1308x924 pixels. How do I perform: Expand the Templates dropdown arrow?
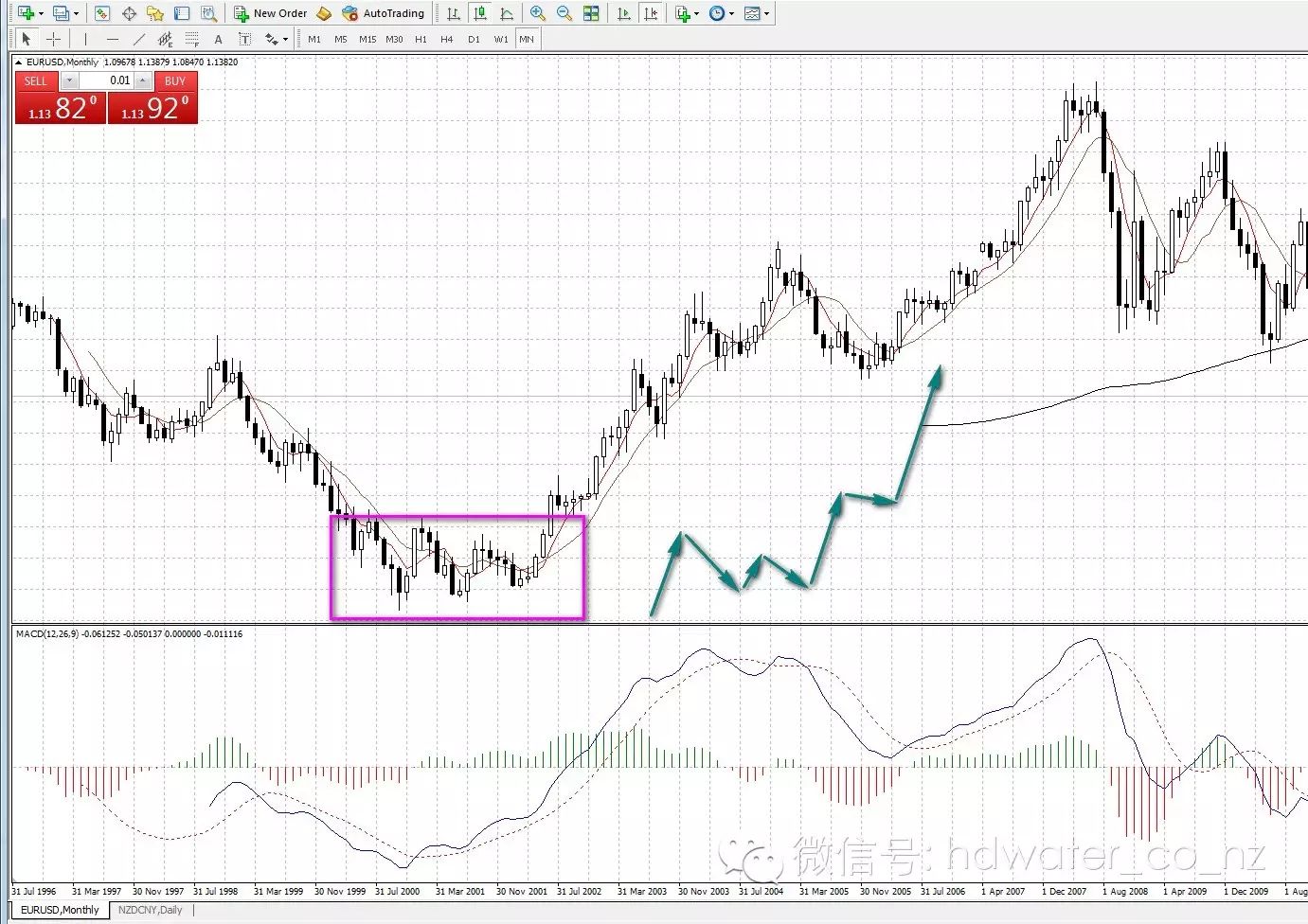pos(766,14)
